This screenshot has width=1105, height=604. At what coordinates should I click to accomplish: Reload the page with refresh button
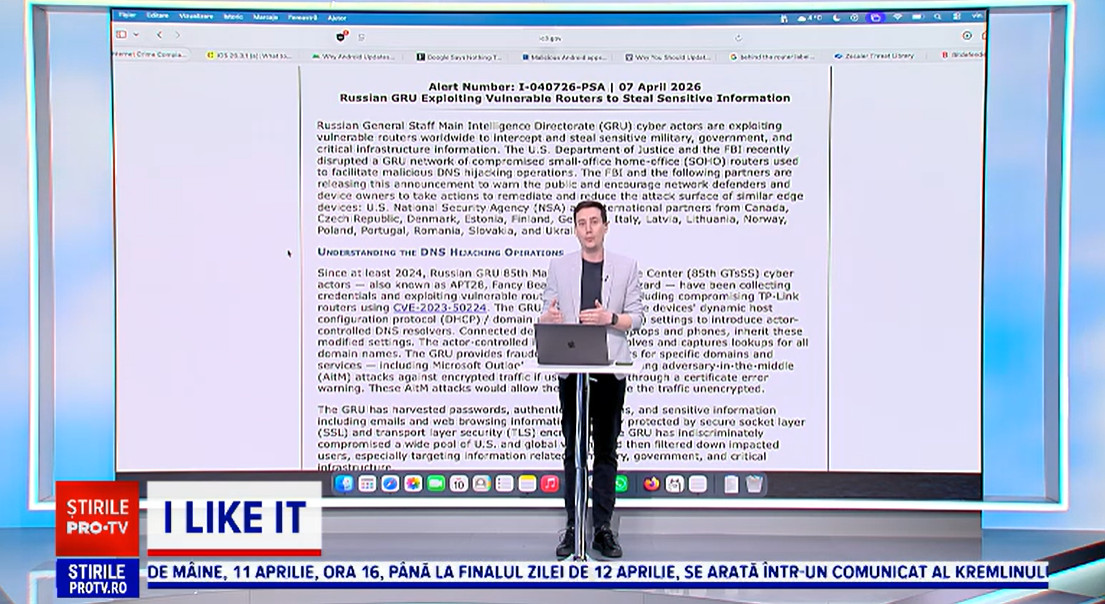click(738, 36)
